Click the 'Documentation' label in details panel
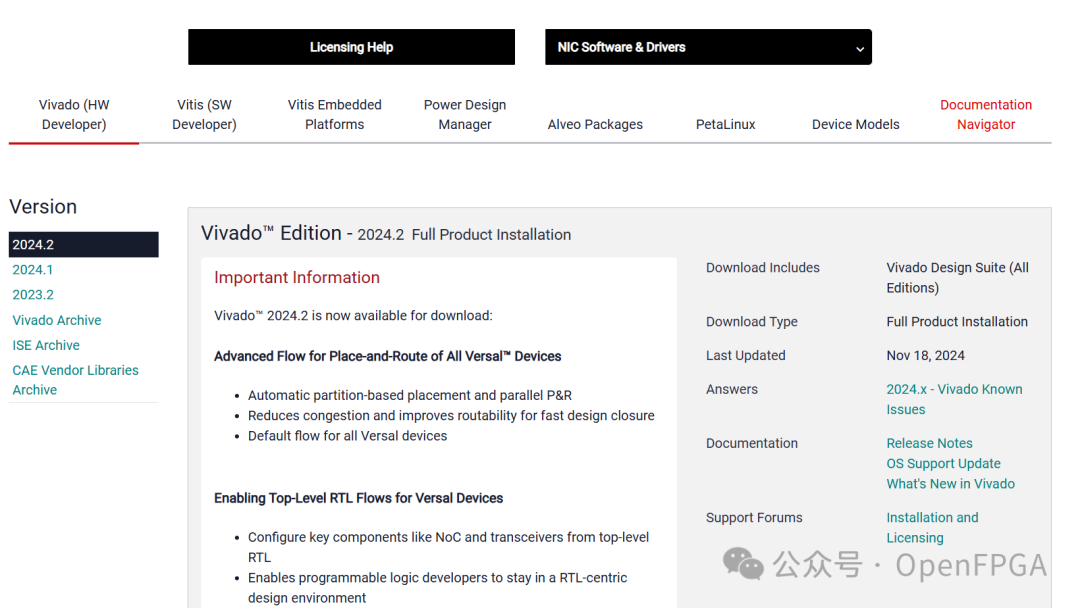 pos(751,443)
